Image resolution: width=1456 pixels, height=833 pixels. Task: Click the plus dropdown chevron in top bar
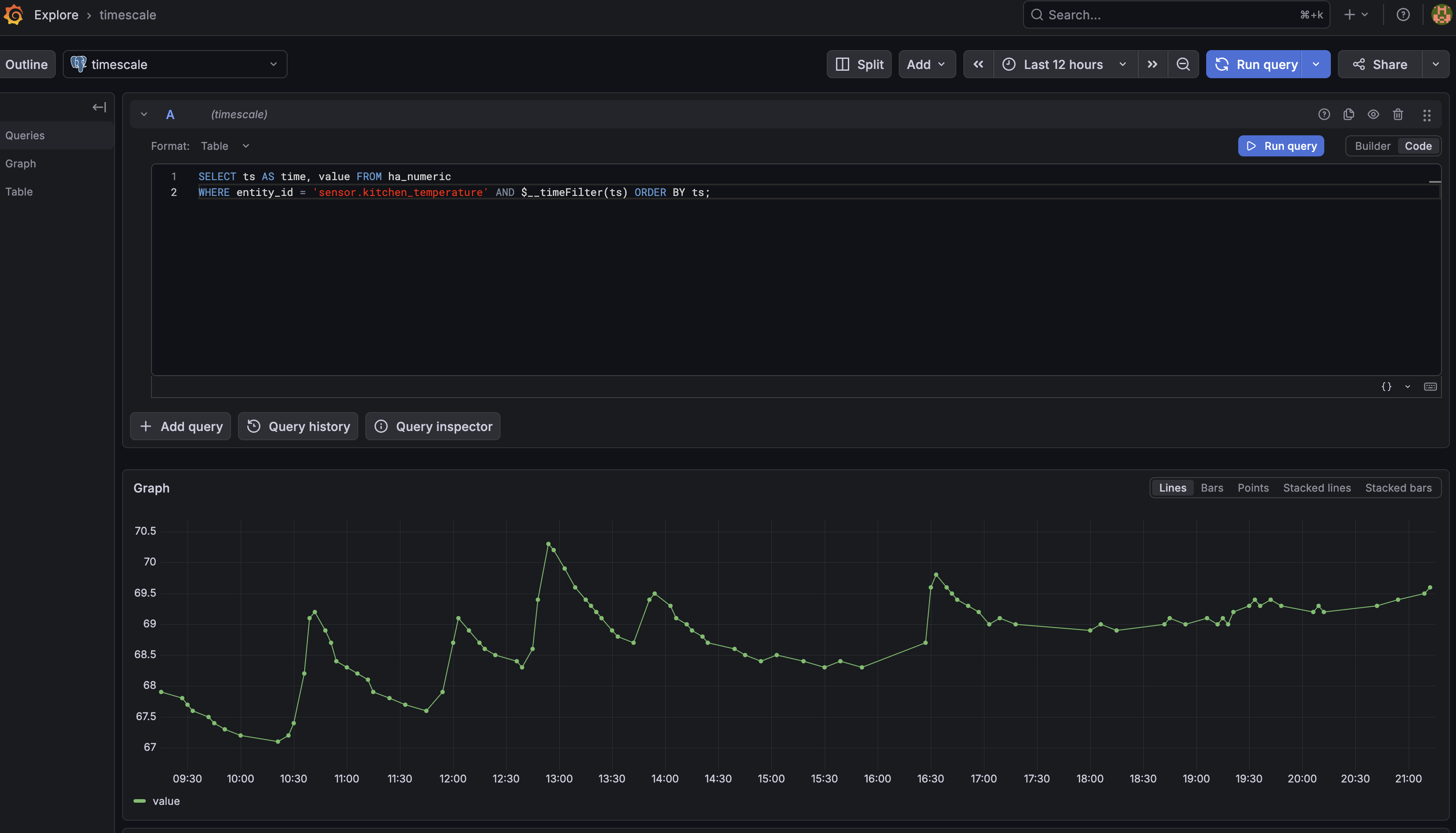click(x=1365, y=15)
